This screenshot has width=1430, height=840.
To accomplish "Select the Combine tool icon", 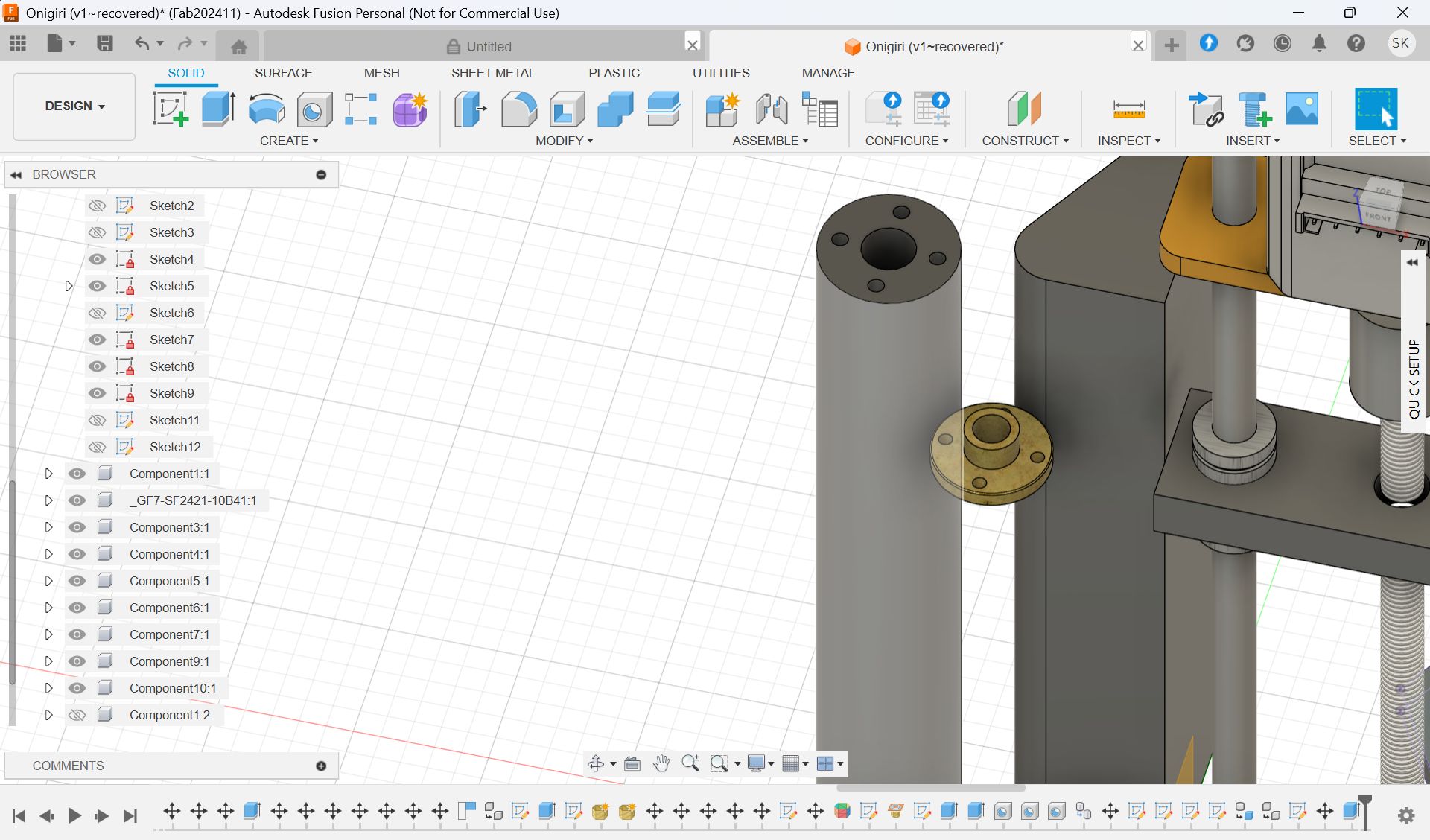I will coord(615,109).
